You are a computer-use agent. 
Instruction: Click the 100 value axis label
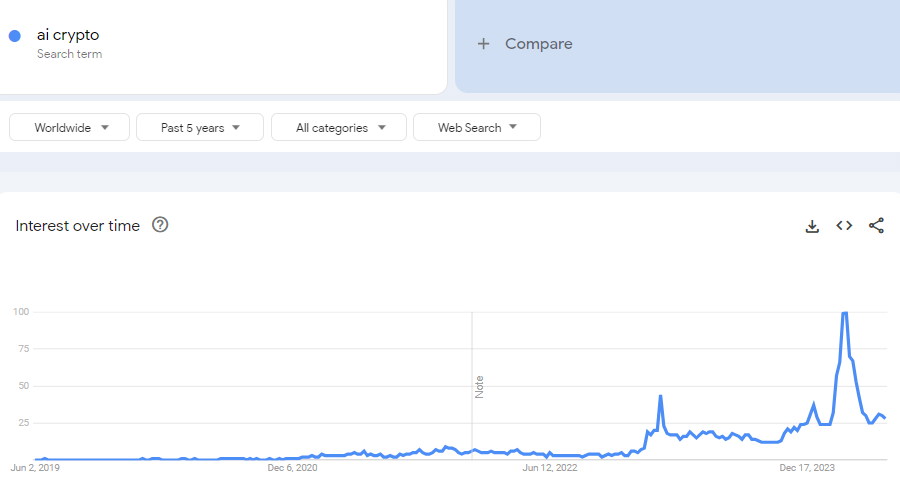[x=21, y=312]
